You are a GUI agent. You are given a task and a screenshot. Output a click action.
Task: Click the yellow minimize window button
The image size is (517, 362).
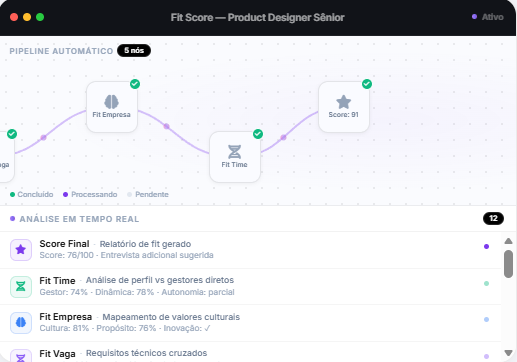click(x=27, y=17)
